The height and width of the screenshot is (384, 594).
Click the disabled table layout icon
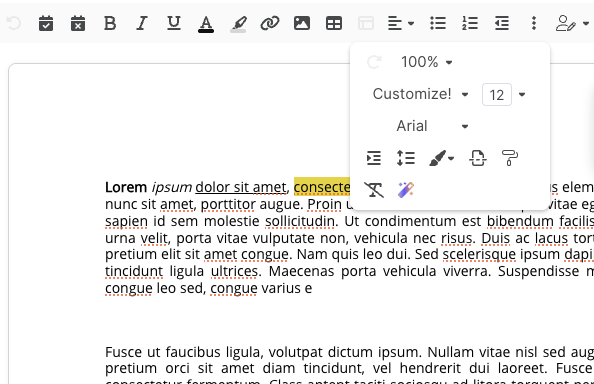pos(366,23)
